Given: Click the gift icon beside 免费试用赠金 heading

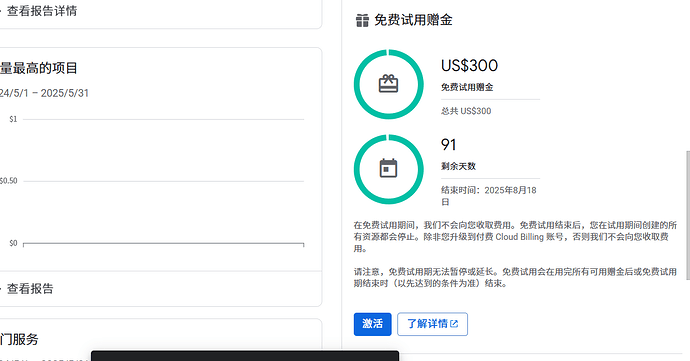Looking at the screenshot, I should [362, 20].
